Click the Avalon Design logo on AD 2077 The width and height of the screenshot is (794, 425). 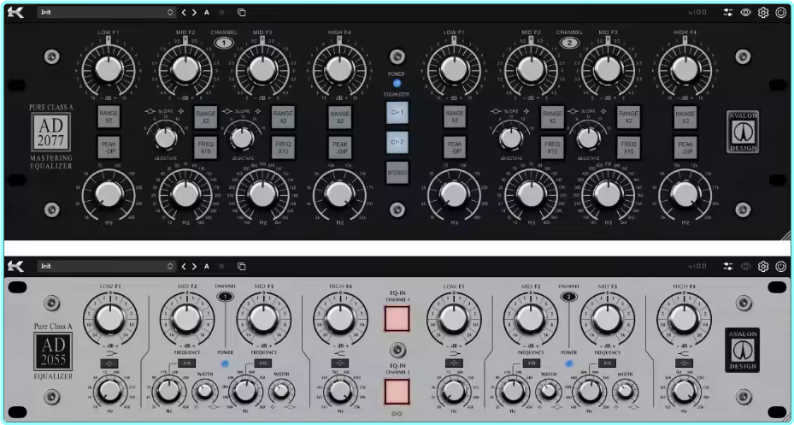point(742,132)
